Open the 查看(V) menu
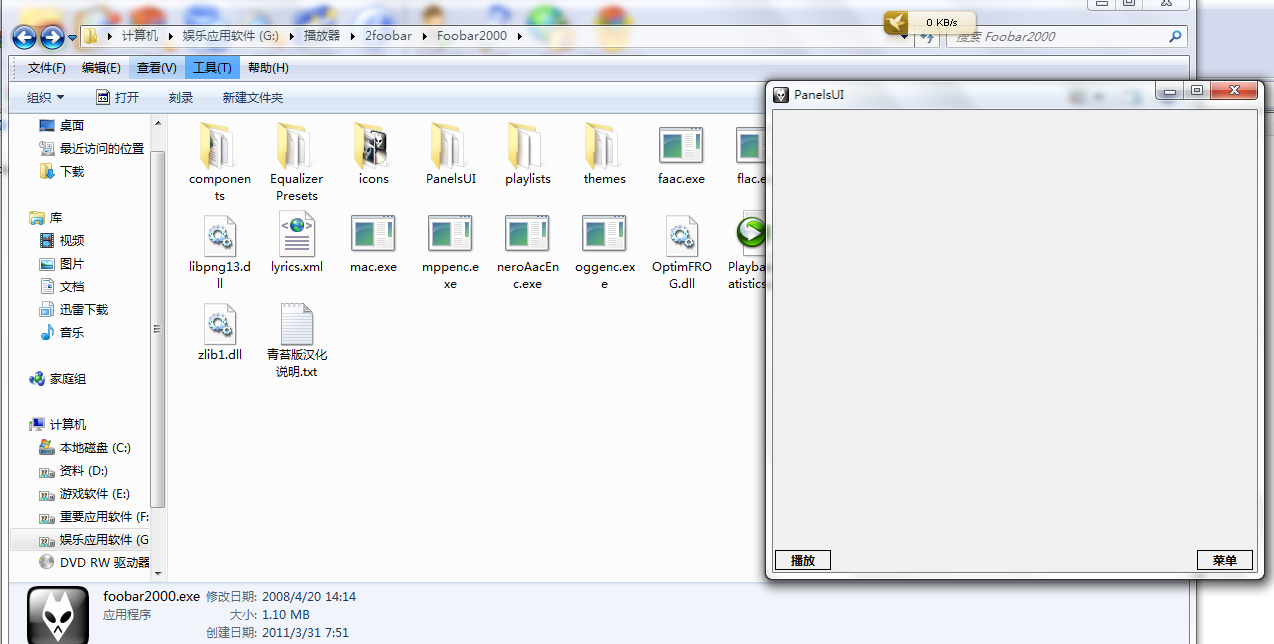The height and width of the screenshot is (644, 1274). click(x=157, y=68)
